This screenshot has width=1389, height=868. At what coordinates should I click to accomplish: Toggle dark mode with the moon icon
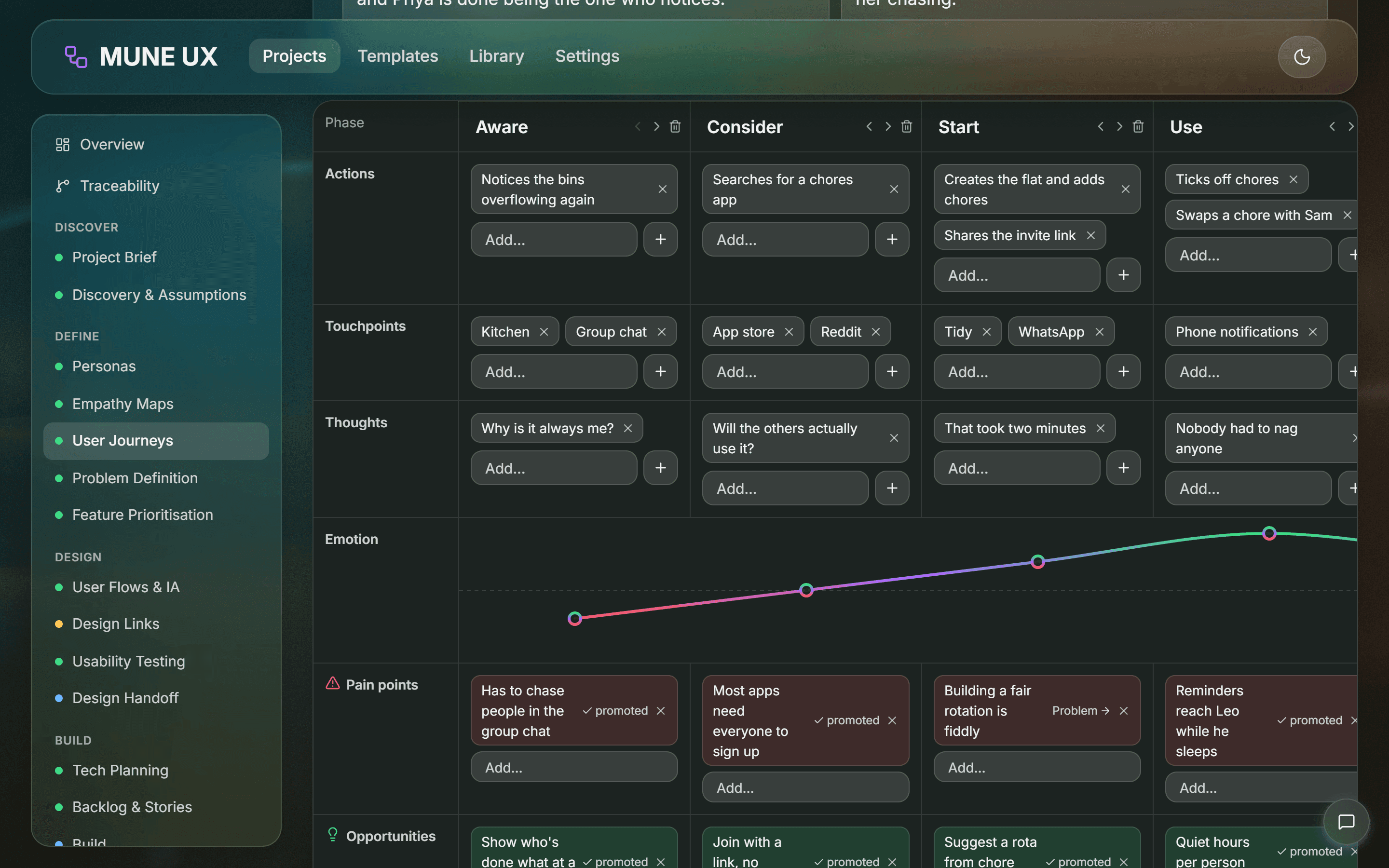[x=1301, y=56]
